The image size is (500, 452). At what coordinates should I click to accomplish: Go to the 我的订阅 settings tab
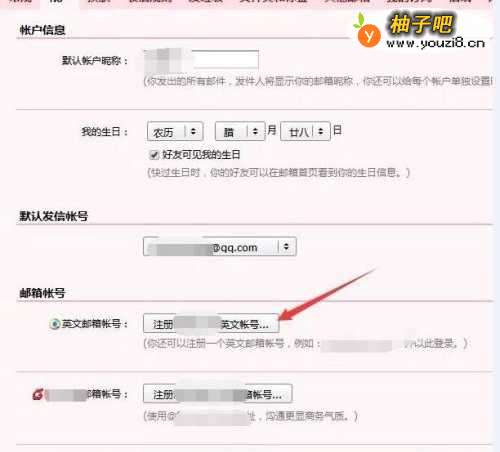click(409, 1)
